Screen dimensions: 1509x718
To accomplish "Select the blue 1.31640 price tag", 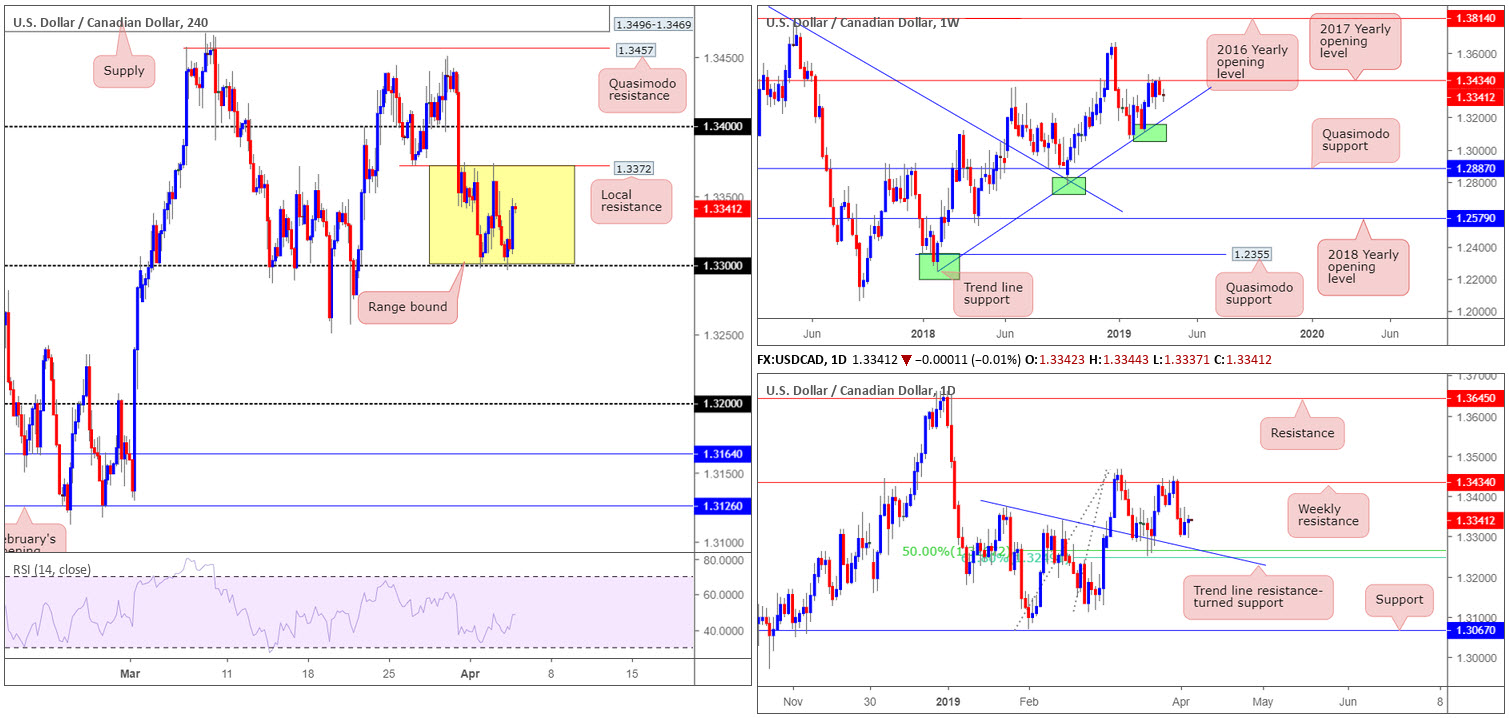I will point(720,454).
